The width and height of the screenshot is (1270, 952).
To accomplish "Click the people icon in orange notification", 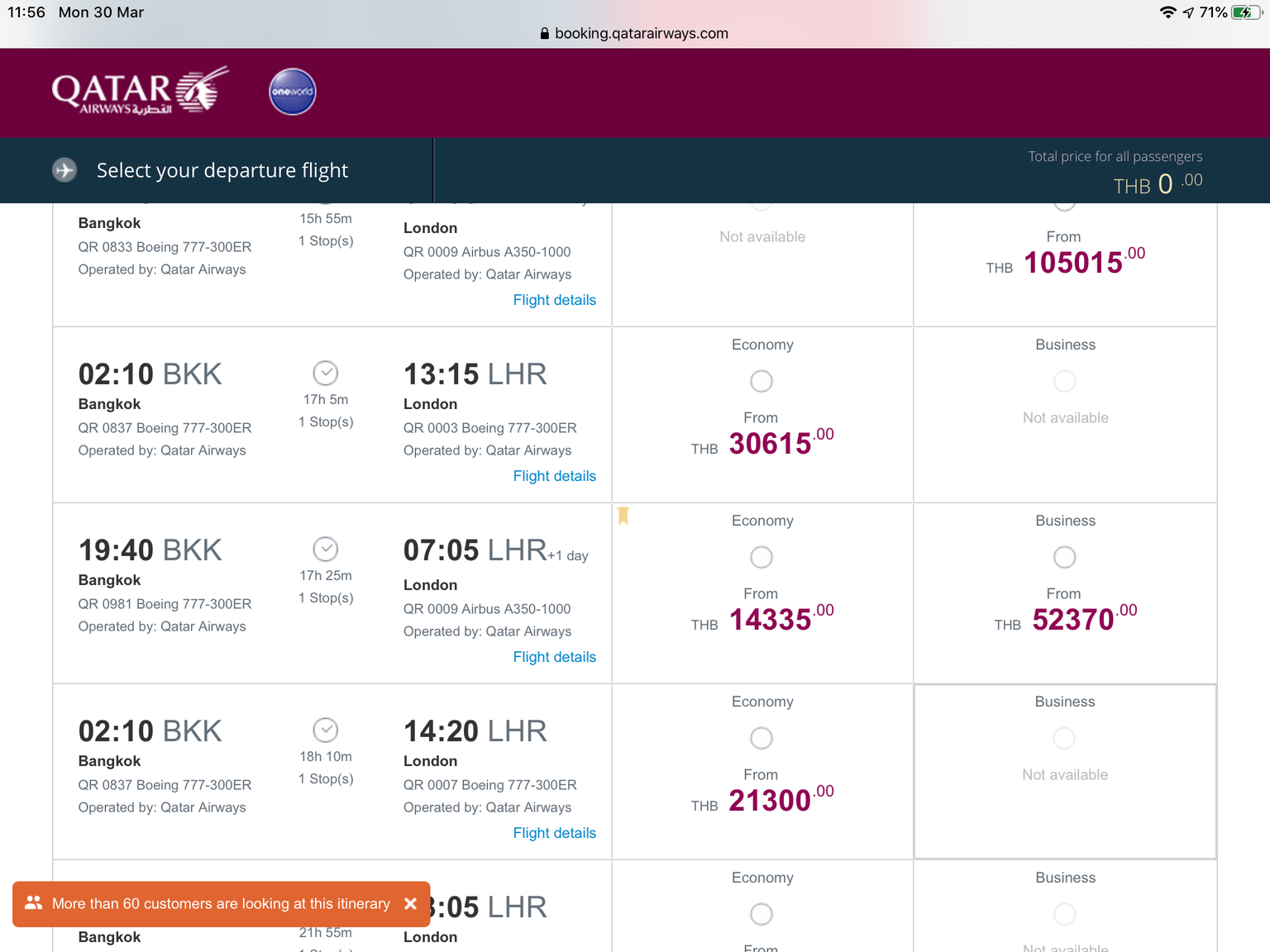I will [33, 903].
